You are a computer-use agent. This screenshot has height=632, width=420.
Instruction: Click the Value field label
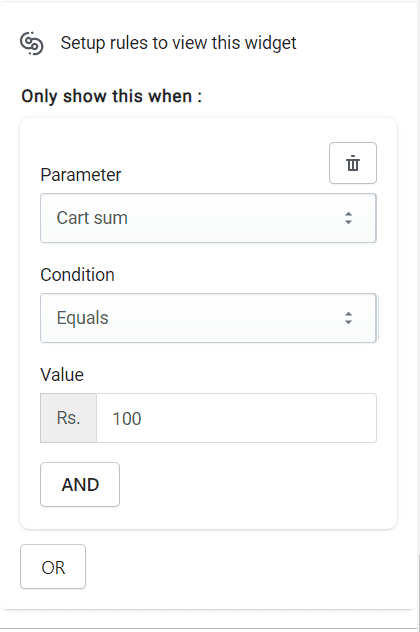coord(62,375)
